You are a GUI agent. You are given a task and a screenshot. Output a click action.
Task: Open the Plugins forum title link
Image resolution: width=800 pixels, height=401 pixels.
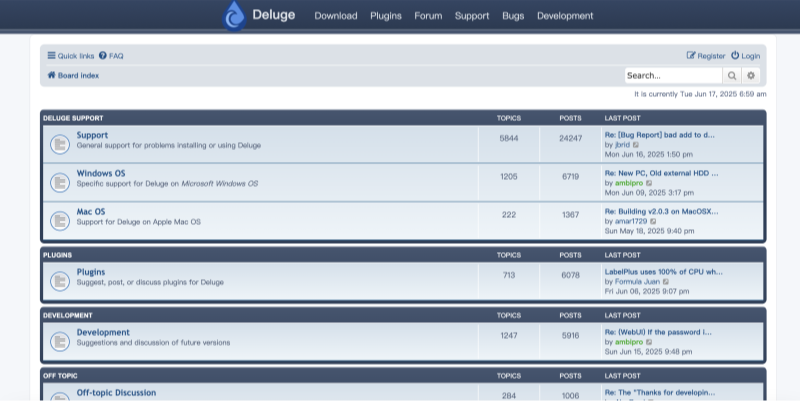pyautogui.click(x=91, y=272)
